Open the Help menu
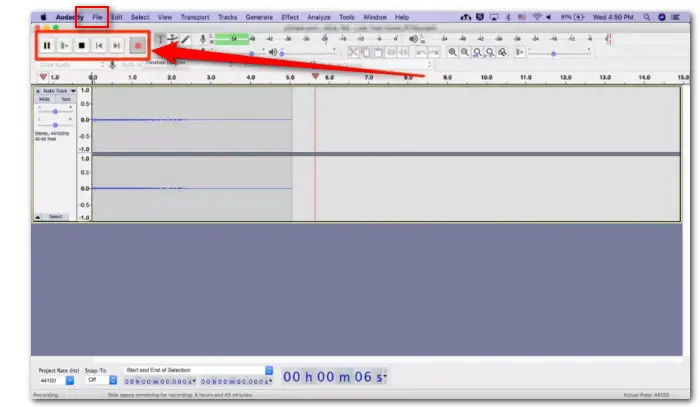The height and width of the screenshot is (407, 700). click(x=402, y=17)
